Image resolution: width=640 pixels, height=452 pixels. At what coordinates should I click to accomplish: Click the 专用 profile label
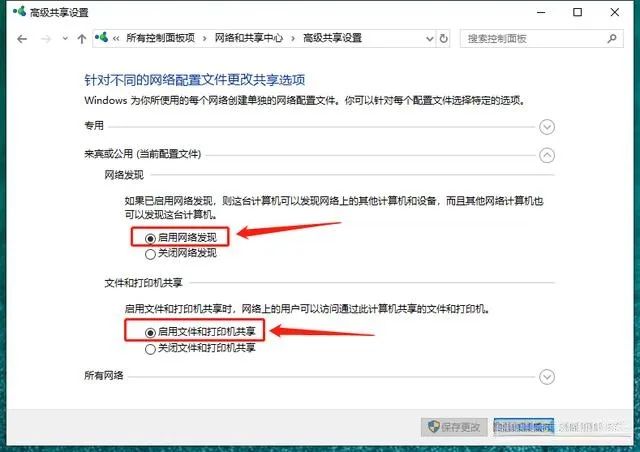[94, 126]
